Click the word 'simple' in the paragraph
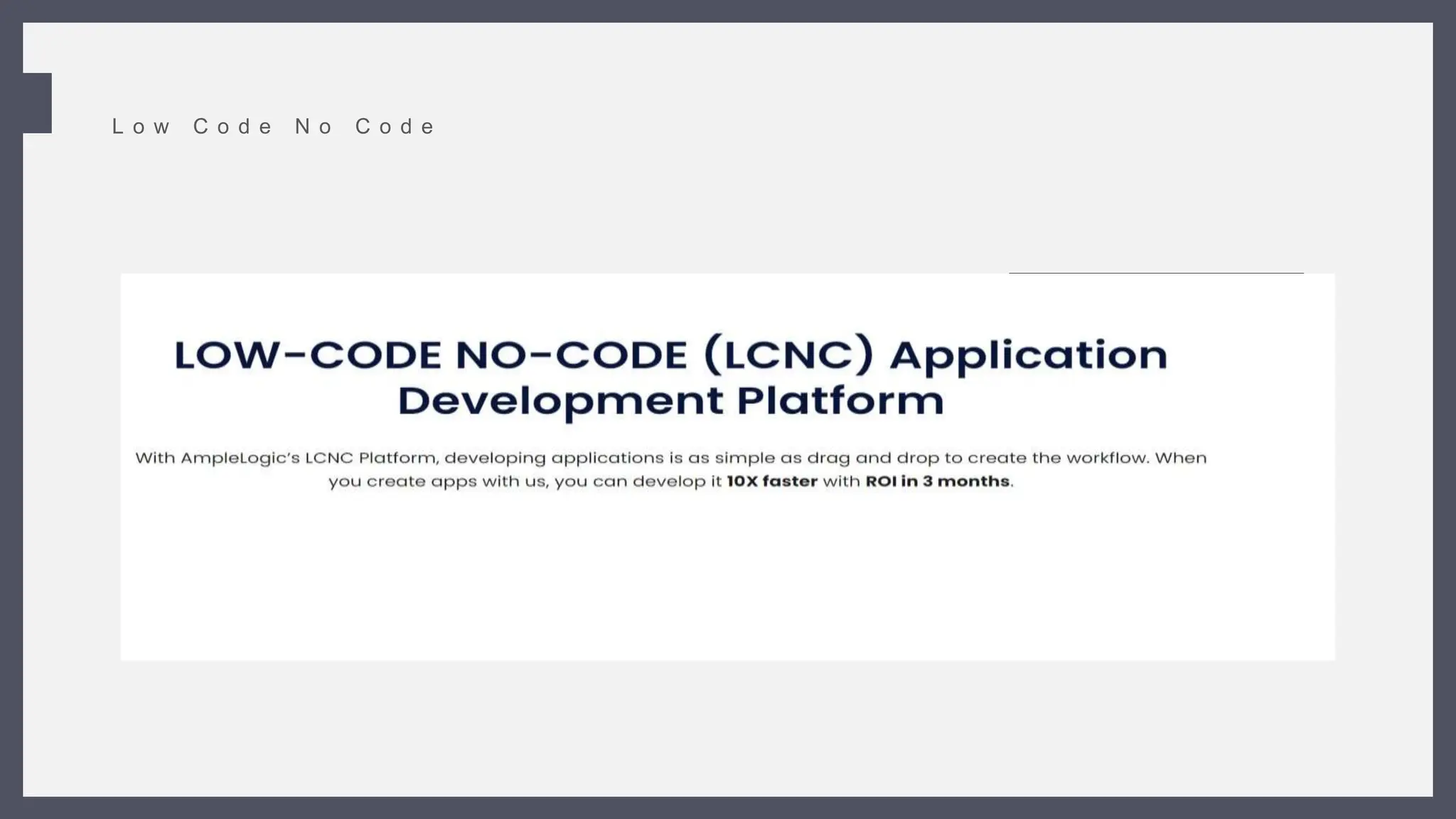Image resolution: width=1456 pixels, height=819 pixels. 744,458
